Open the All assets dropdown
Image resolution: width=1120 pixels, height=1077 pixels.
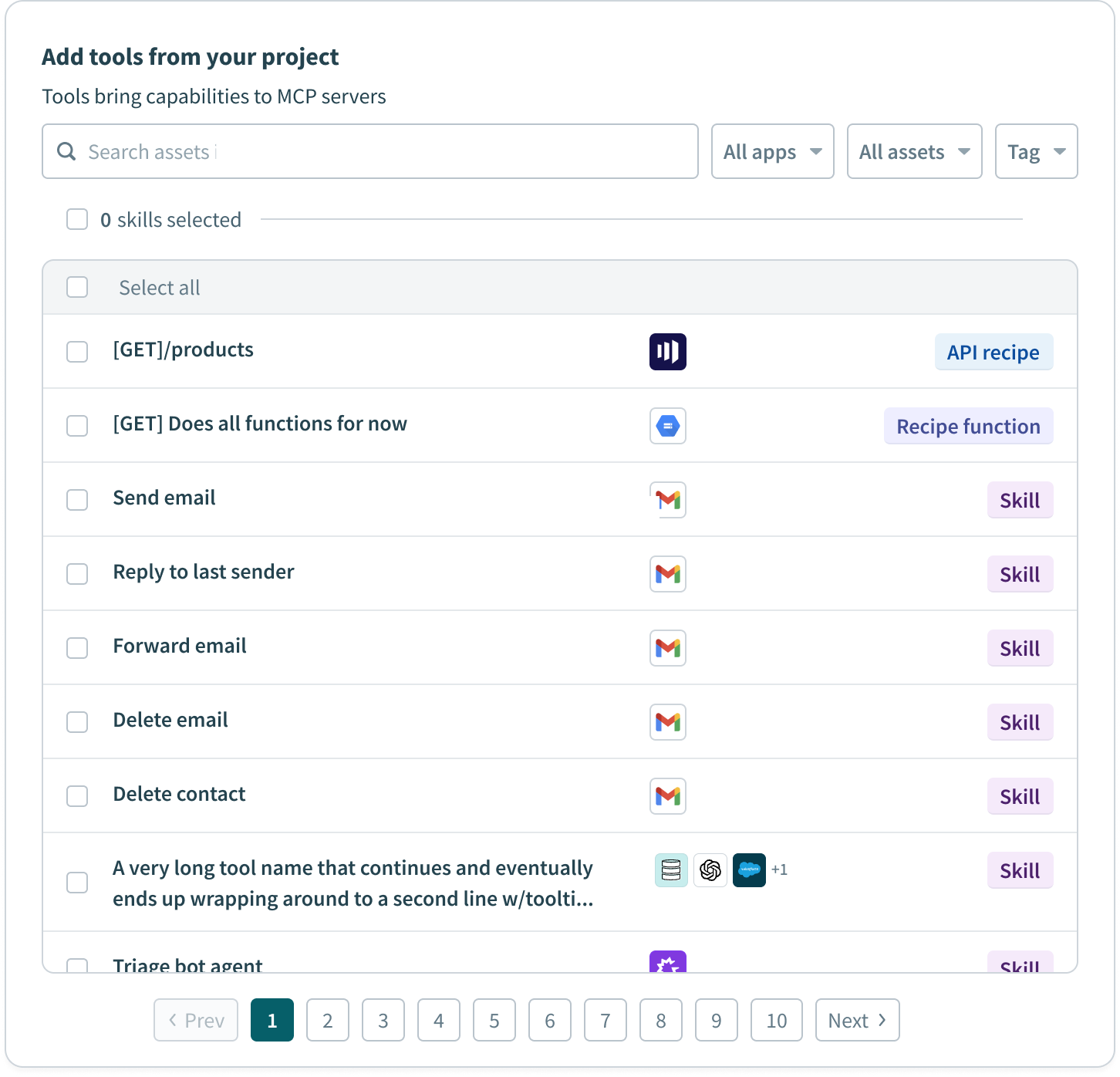914,151
